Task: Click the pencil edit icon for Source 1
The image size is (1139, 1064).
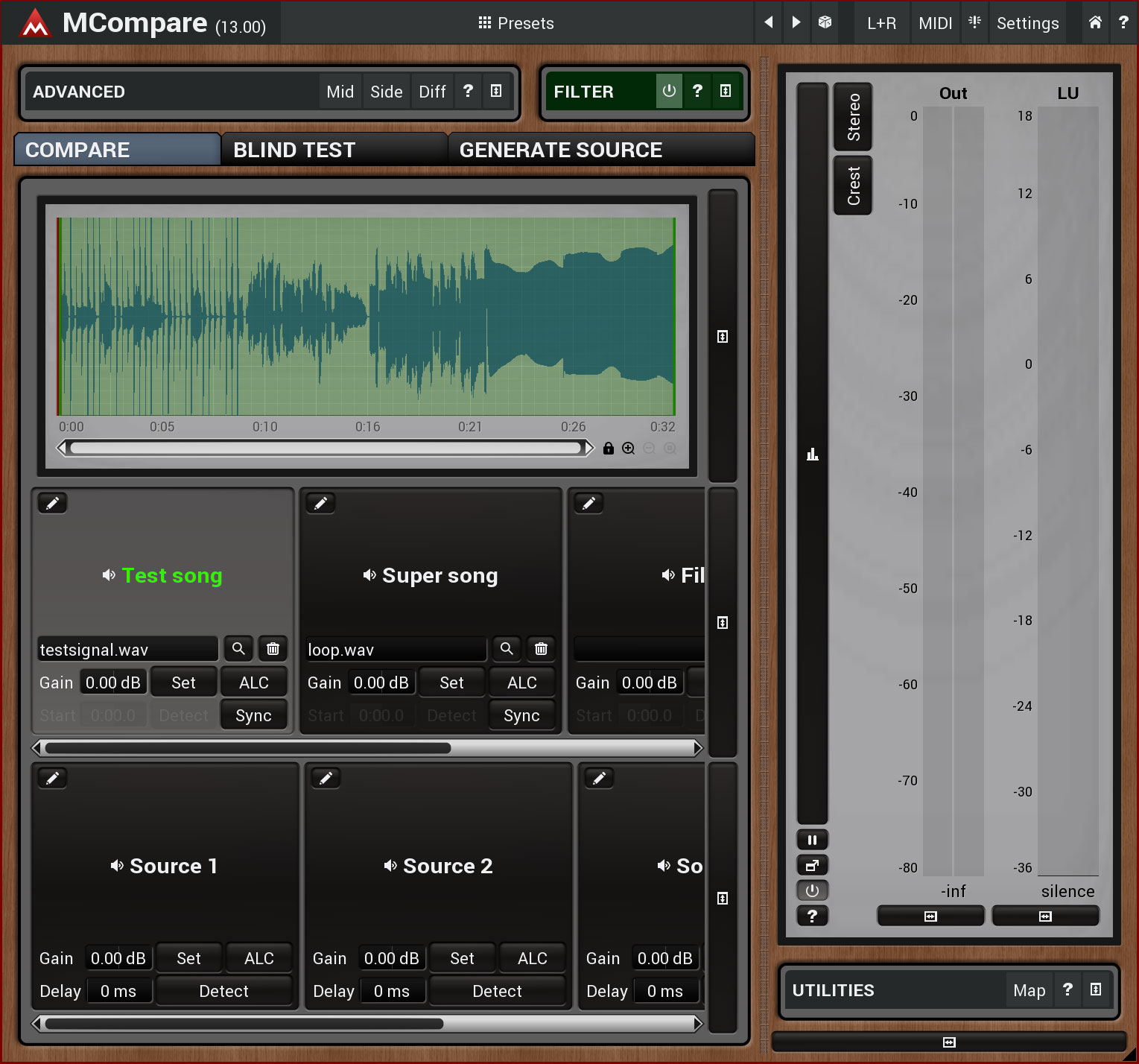Action: pyautogui.click(x=53, y=779)
